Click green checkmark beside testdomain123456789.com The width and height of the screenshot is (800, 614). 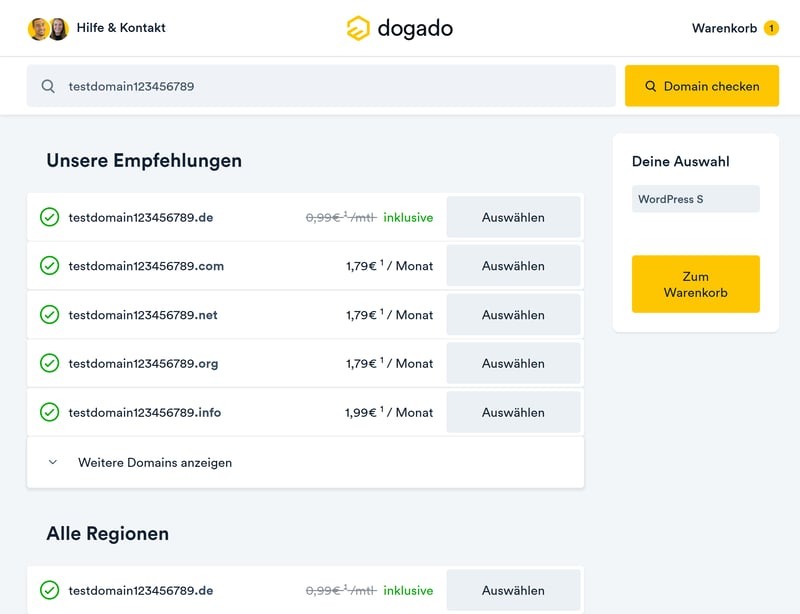[x=49, y=266]
